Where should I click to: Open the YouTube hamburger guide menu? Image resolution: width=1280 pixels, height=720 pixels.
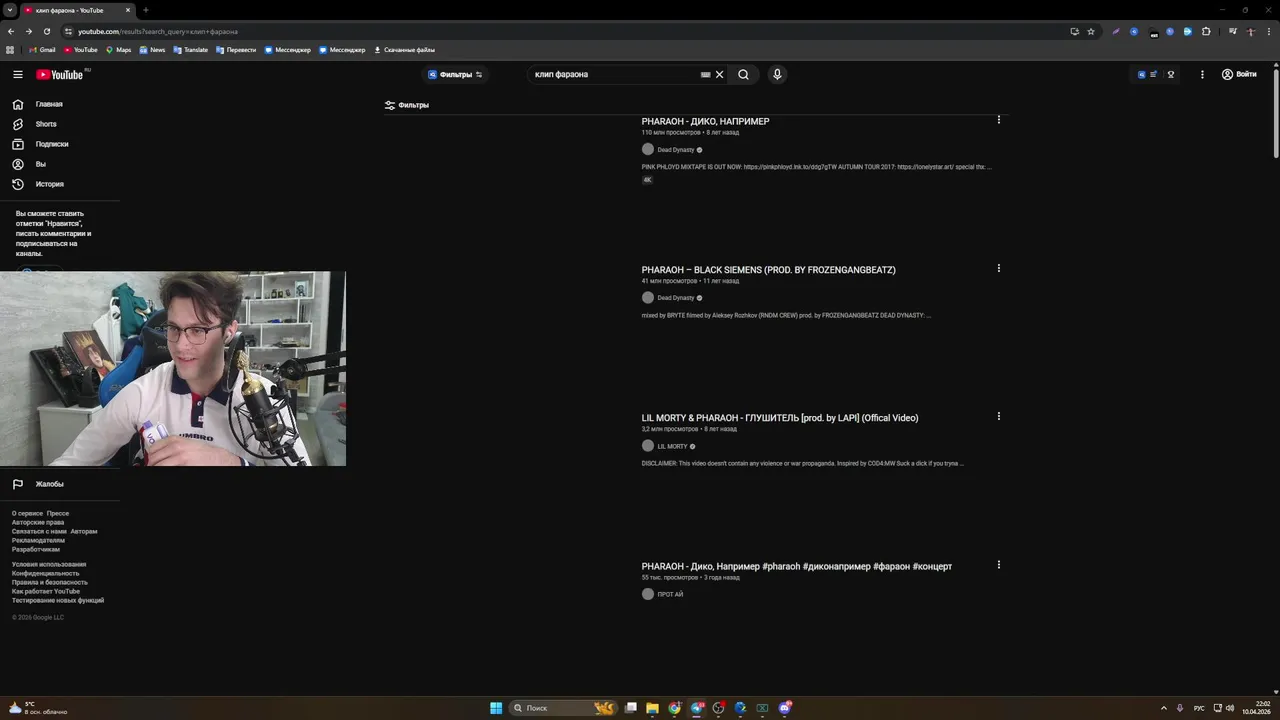point(18,74)
